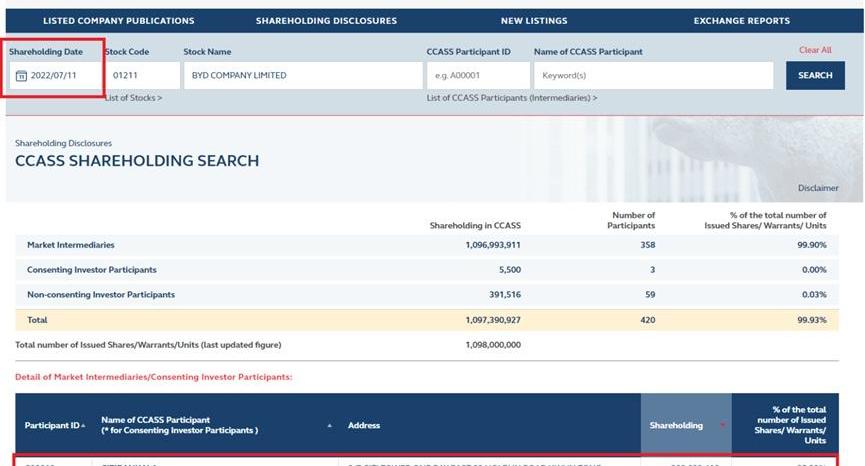Click the Shareholding Disclosures breadcrumb text
The image size is (865, 466).
click(x=63, y=143)
